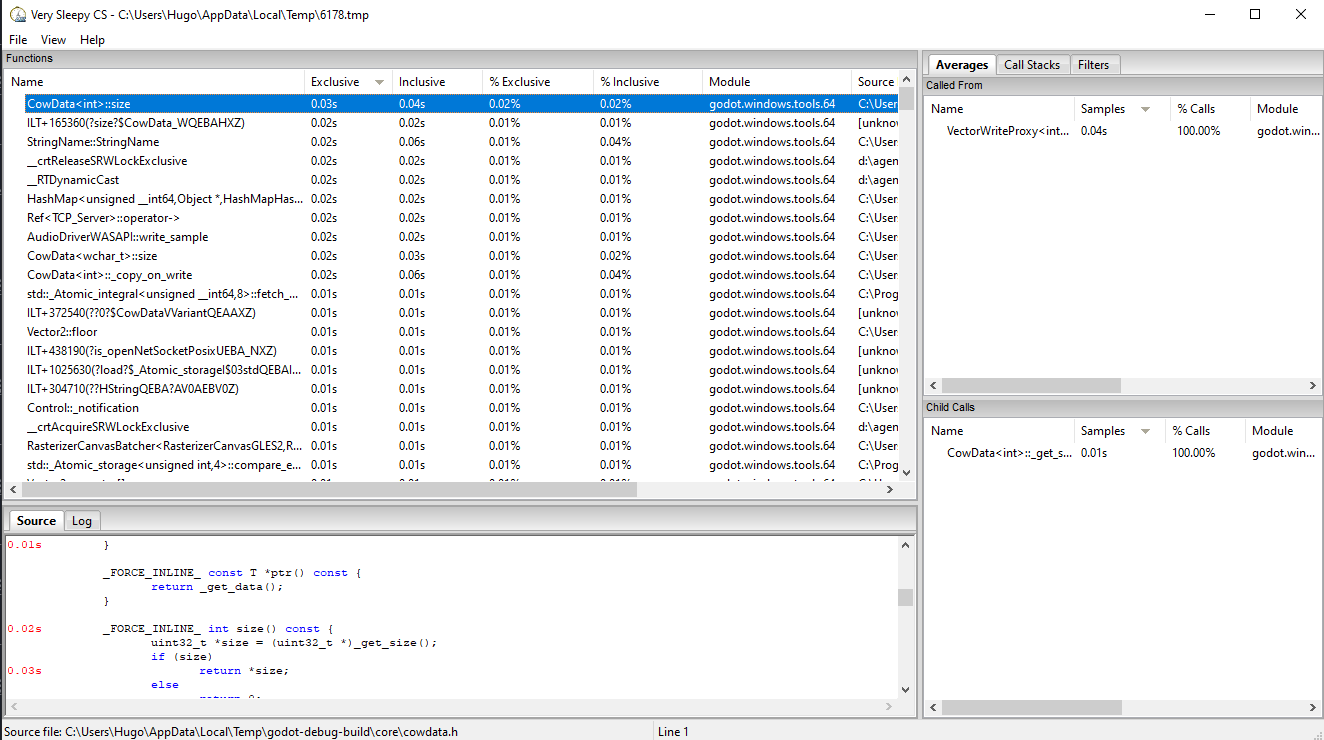Click the Source panel horizontal scrollbar
The width and height of the screenshot is (1324, 740).
click(450, 706)
